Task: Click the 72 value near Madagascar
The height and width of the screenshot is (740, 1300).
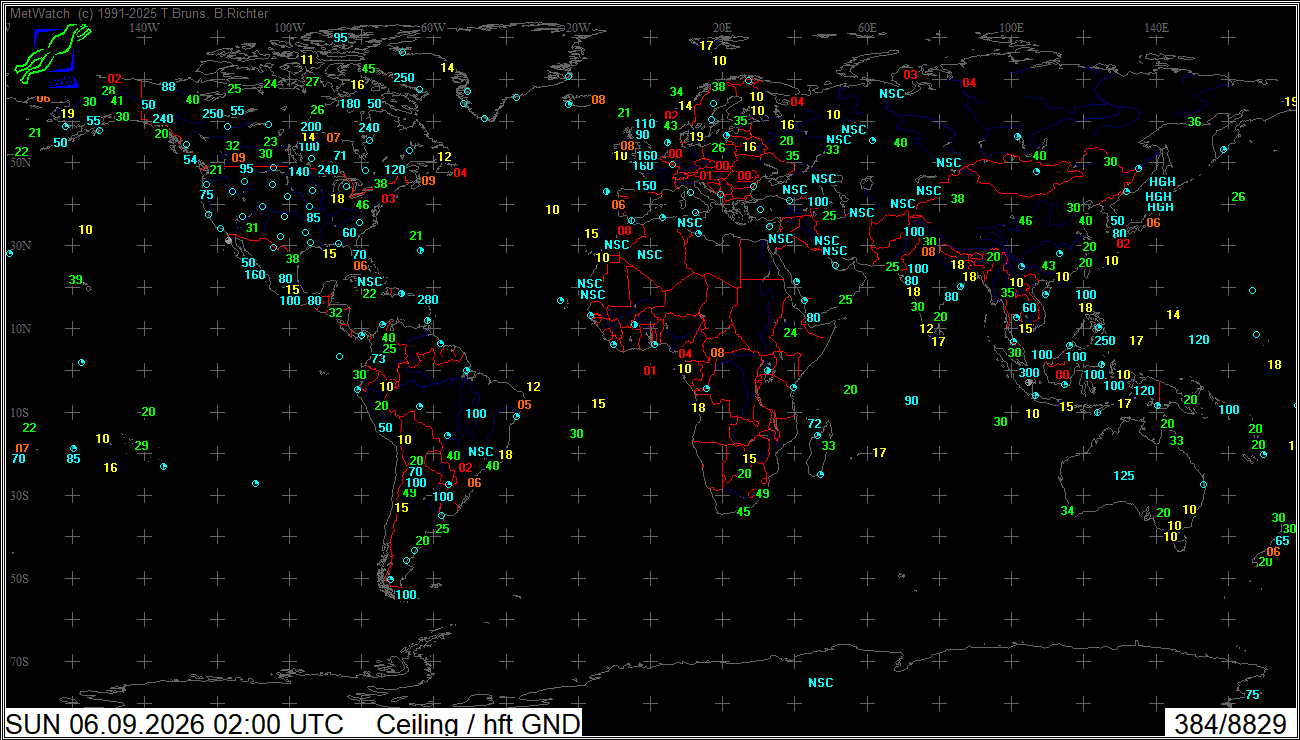Action: [814, 424]
